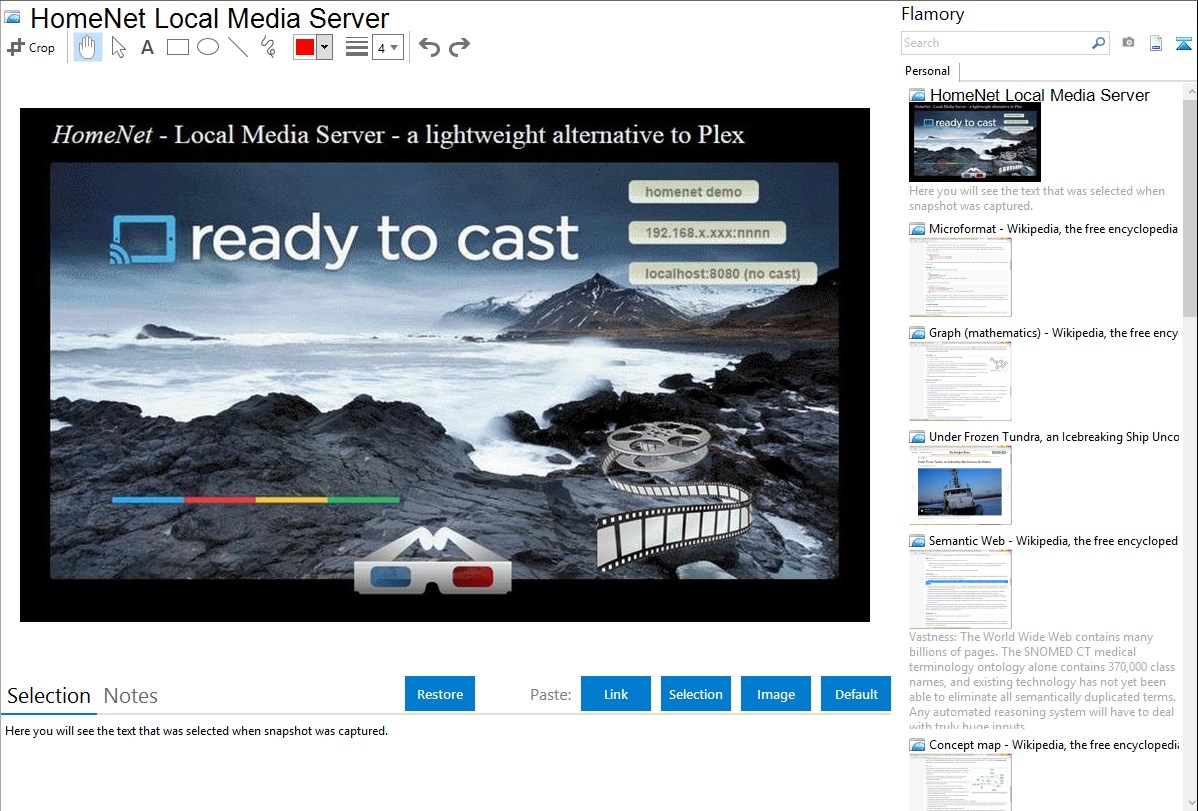This screenshot has width=1198, height=811.
Task: Select the straight line tool
Action: pos(238,47)
